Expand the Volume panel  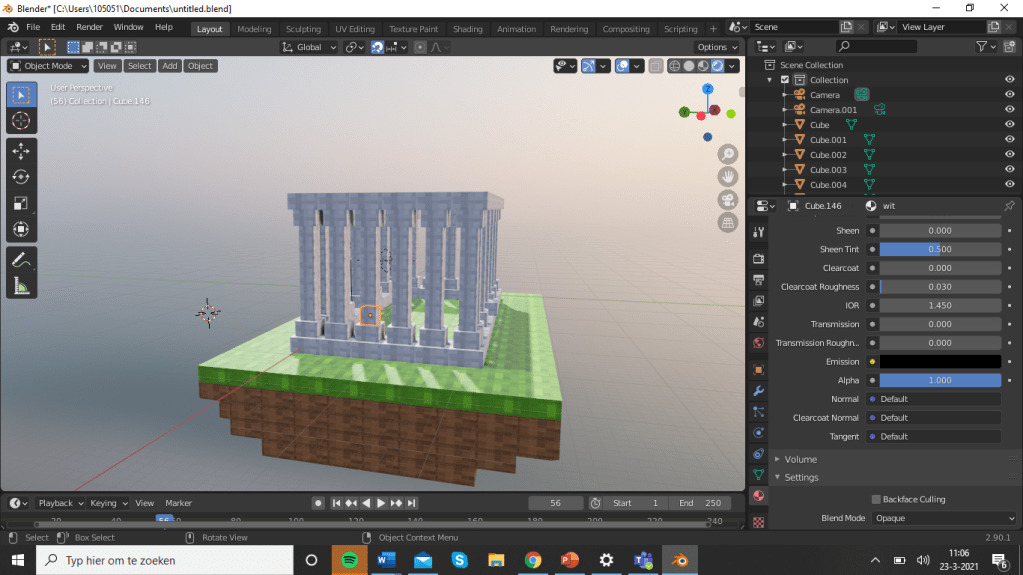click(x=800, y=459)
